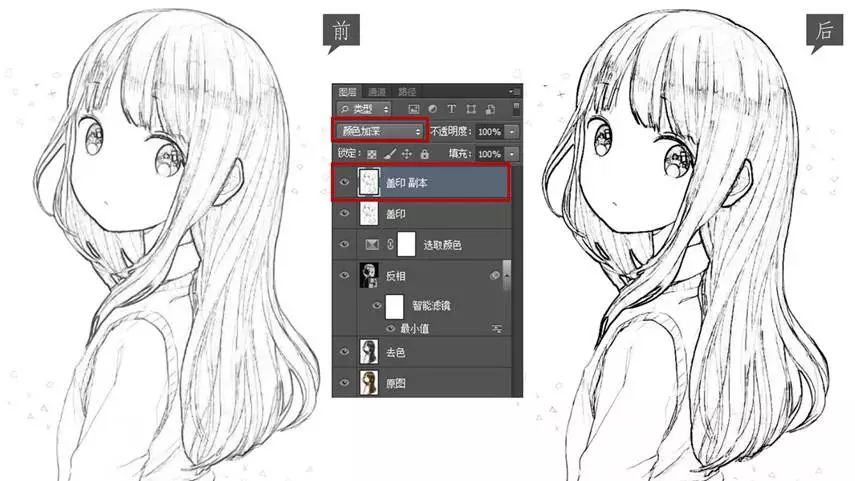Hide the 原图 layer
This screenshot has height=481, width=855.
[x=345, y=383]
